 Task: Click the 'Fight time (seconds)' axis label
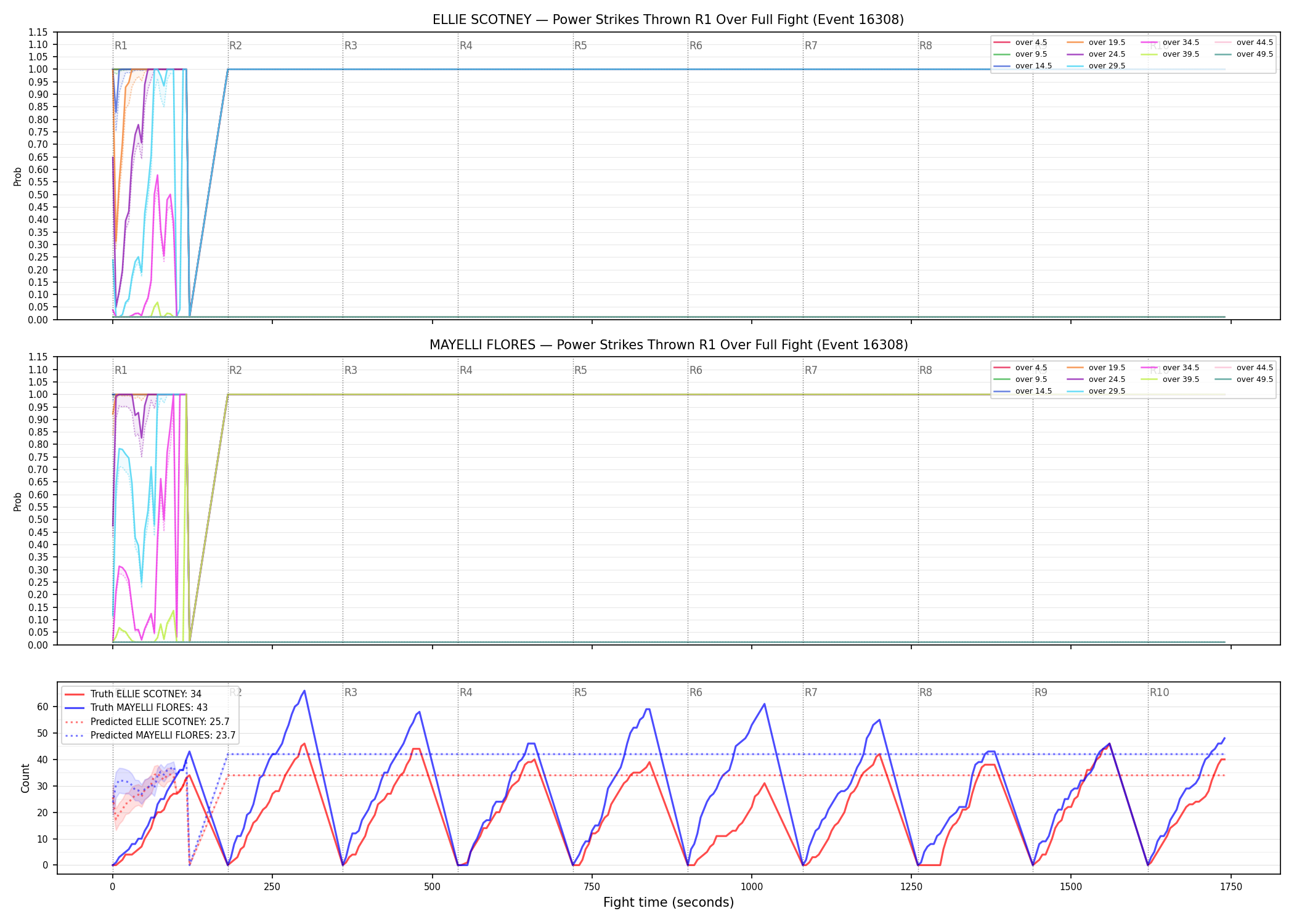pos(669,902)
